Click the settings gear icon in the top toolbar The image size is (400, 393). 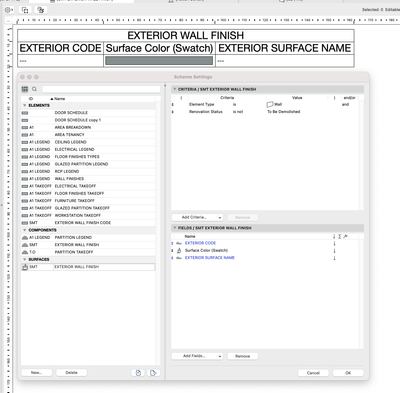pos(9,10)
